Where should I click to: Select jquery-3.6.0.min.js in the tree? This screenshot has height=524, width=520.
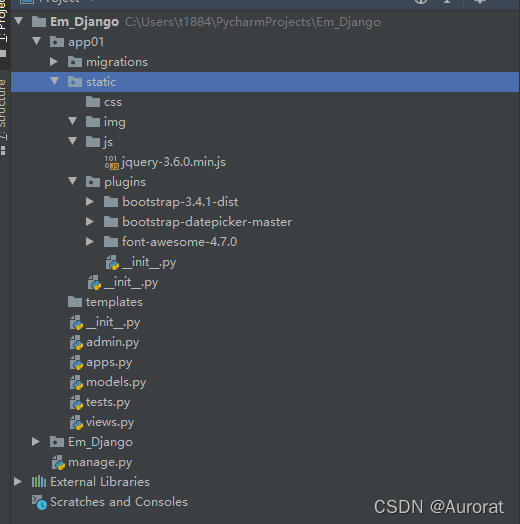click(174, 162)
